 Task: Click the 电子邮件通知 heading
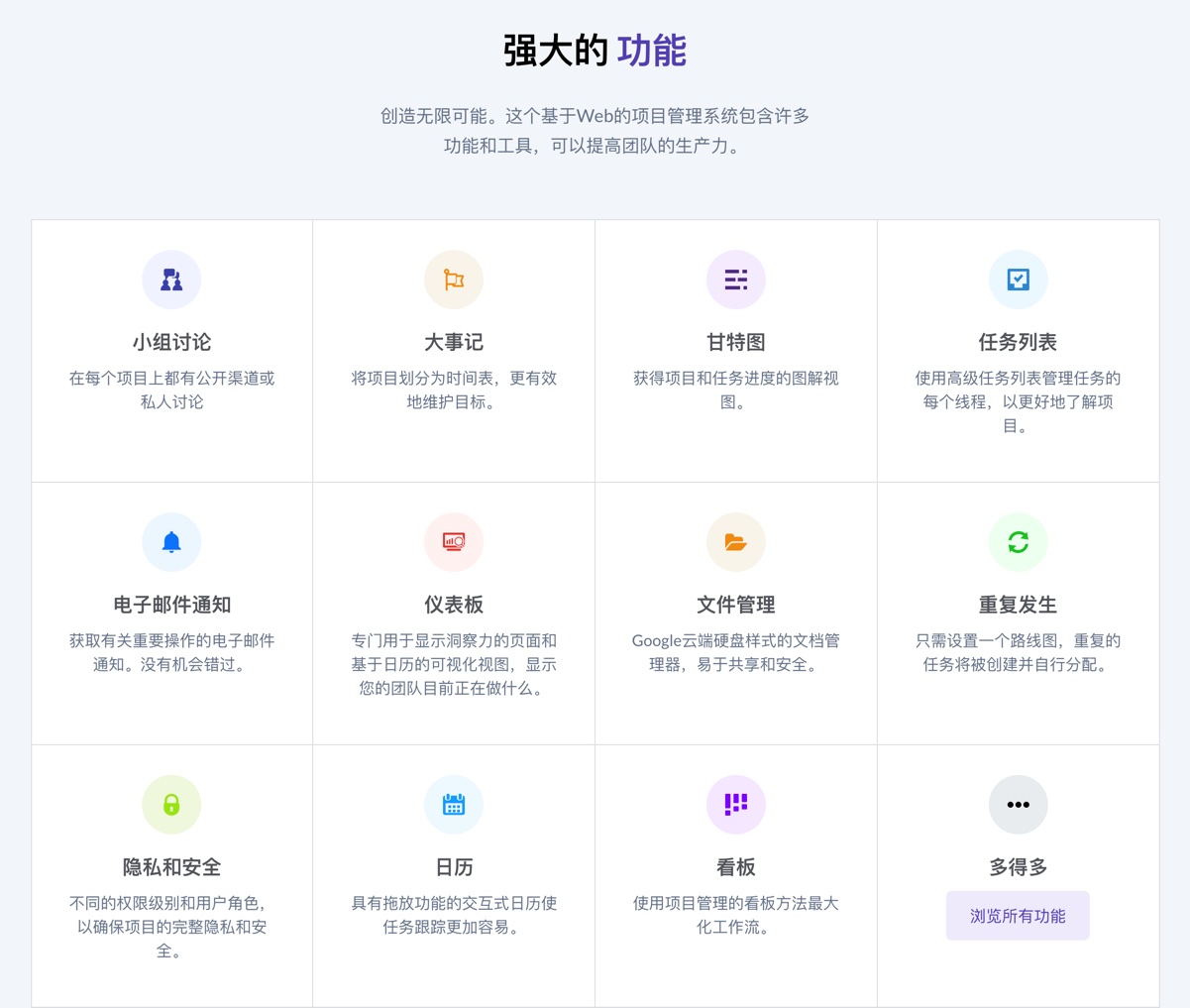pyautogui.click(x=171, y=605)
